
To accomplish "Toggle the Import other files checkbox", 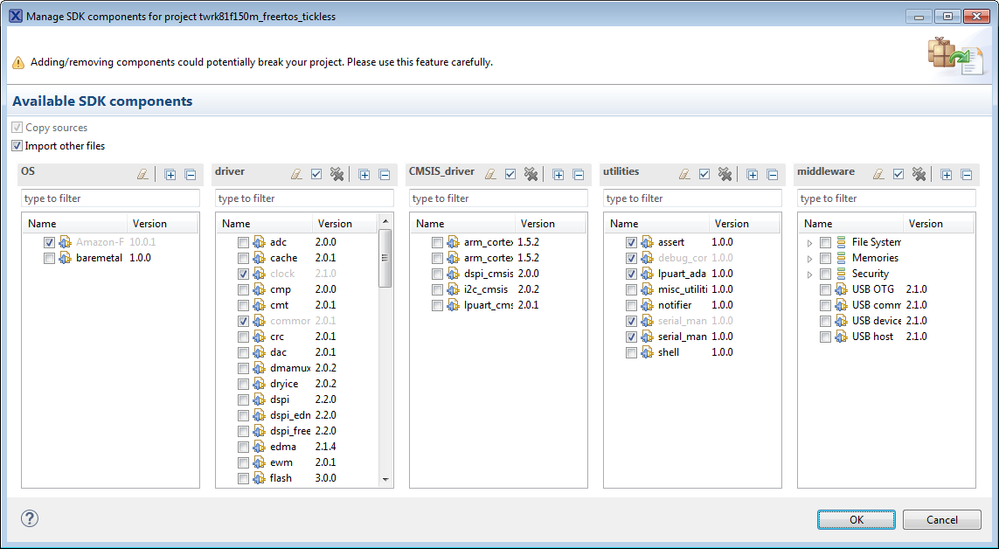I will tap(17, 146).
